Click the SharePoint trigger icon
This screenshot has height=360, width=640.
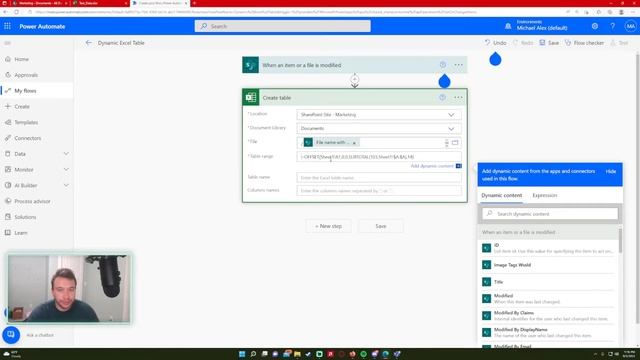point(250,65)
